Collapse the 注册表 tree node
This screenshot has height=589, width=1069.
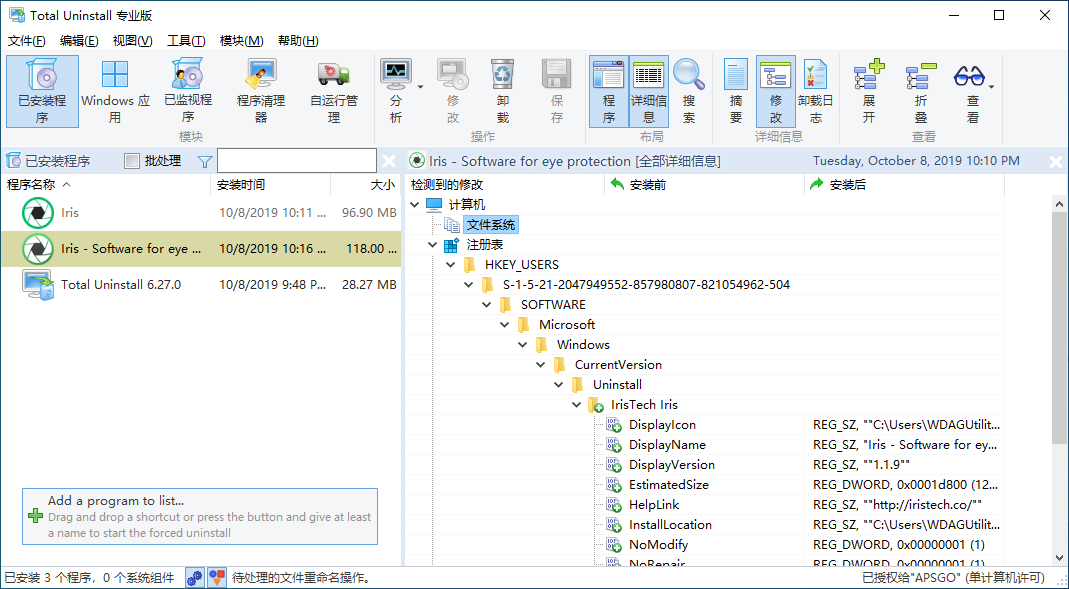tap(433, 245)
